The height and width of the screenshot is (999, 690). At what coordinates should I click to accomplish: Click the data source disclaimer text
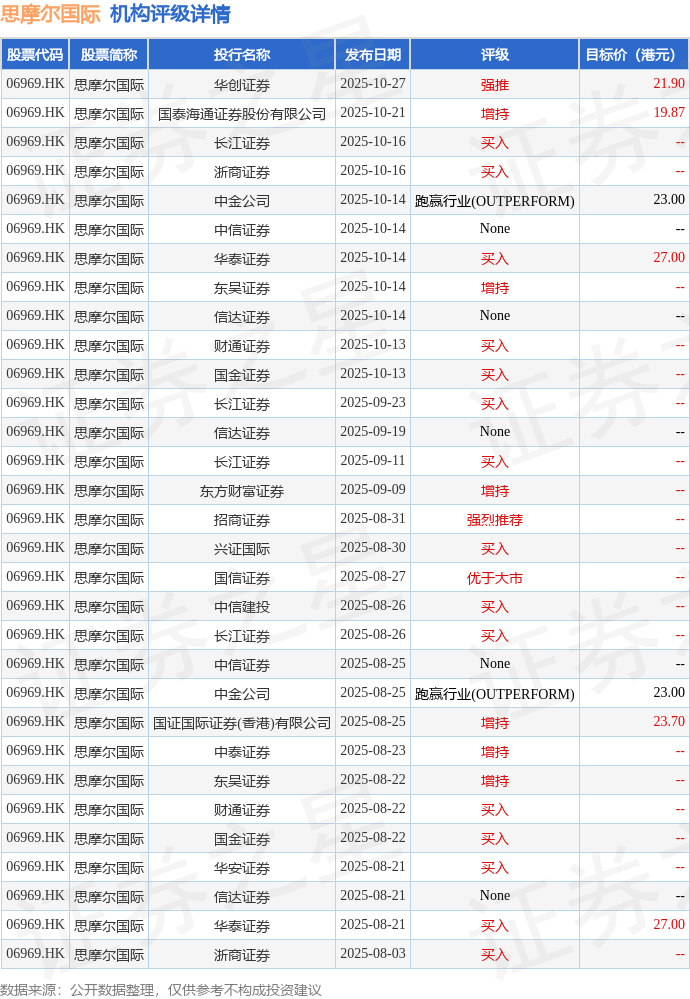coord(161,989)
